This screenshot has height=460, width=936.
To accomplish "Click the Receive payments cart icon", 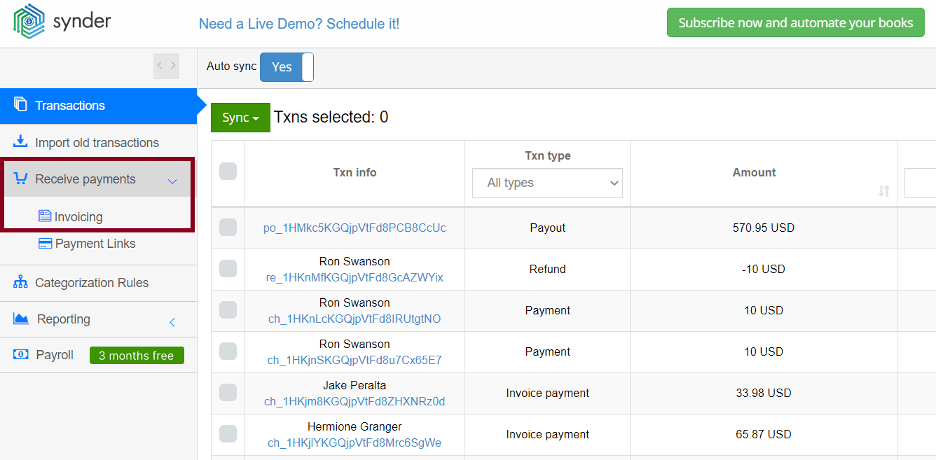I will (20, 178).
